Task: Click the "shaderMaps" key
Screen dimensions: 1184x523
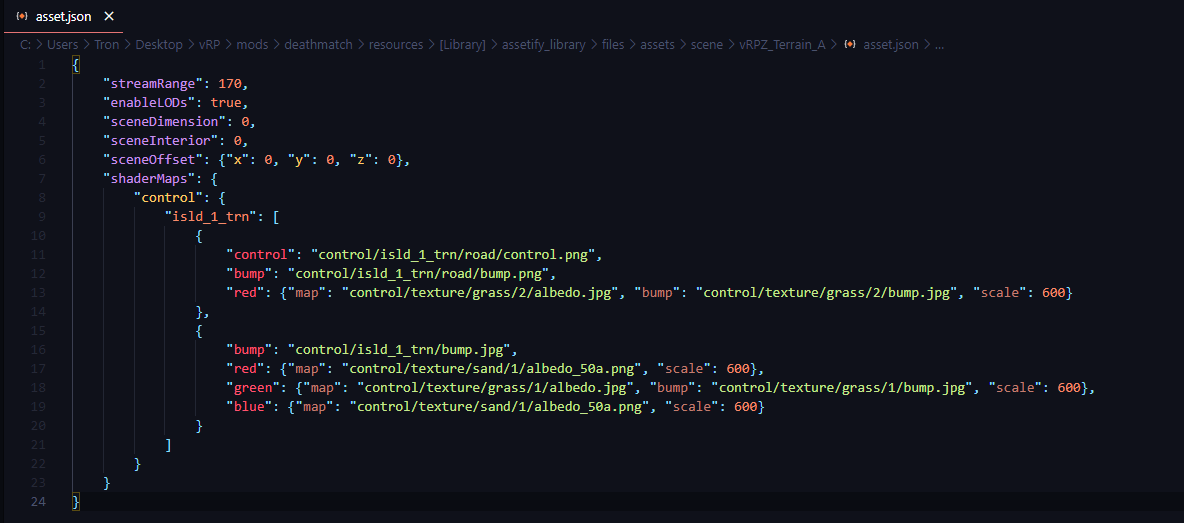Action: click(x=150, y=178)
